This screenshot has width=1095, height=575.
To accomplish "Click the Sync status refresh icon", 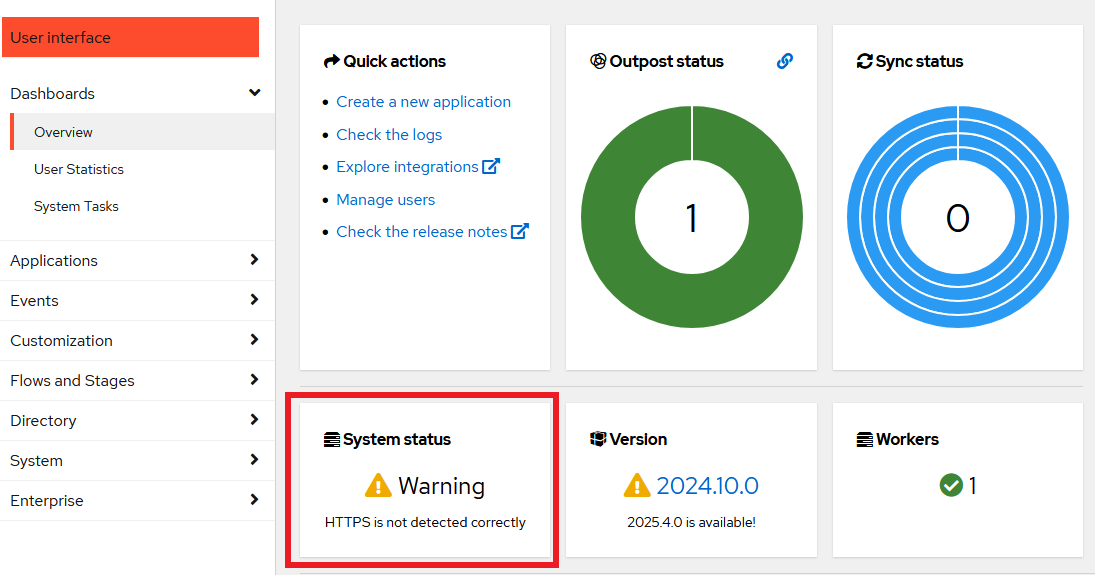I will coord(864,62).
